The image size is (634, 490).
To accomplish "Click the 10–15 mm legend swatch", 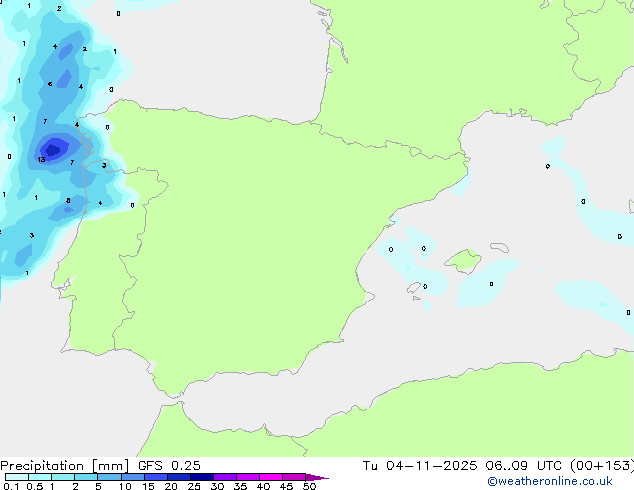I will (x=133, y=477).
